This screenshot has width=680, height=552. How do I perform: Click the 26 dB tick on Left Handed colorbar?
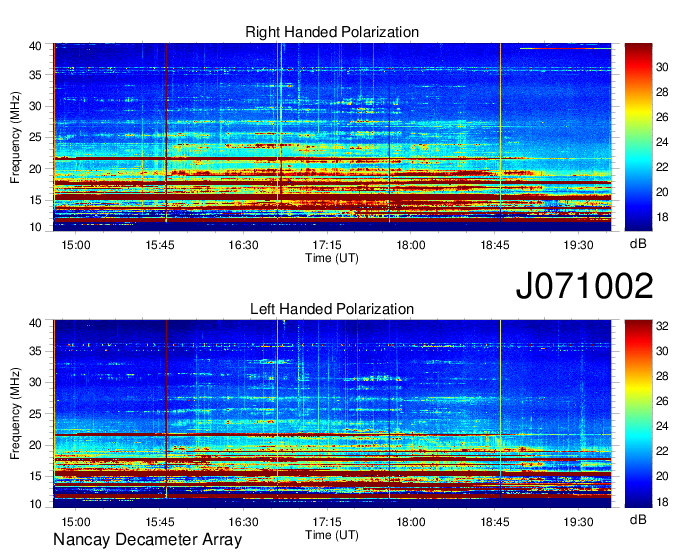pos(662,401)
